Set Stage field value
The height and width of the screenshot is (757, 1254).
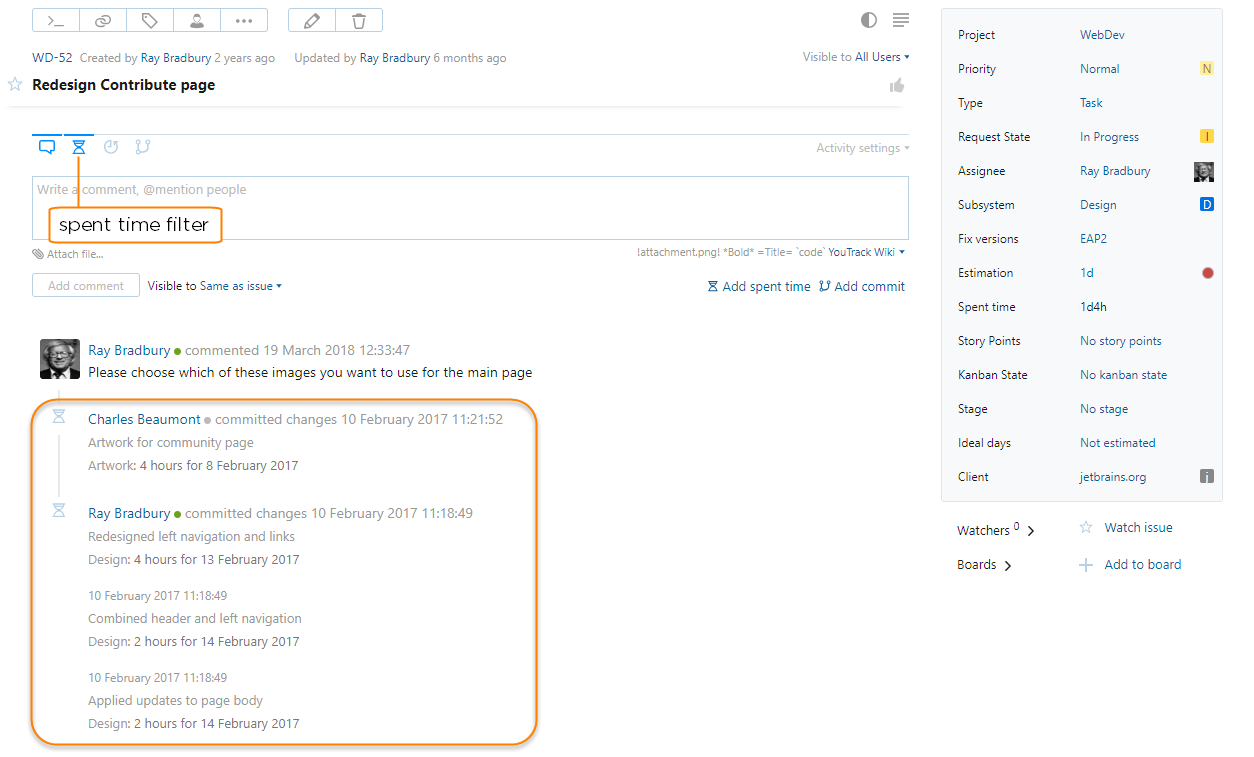1104,409
